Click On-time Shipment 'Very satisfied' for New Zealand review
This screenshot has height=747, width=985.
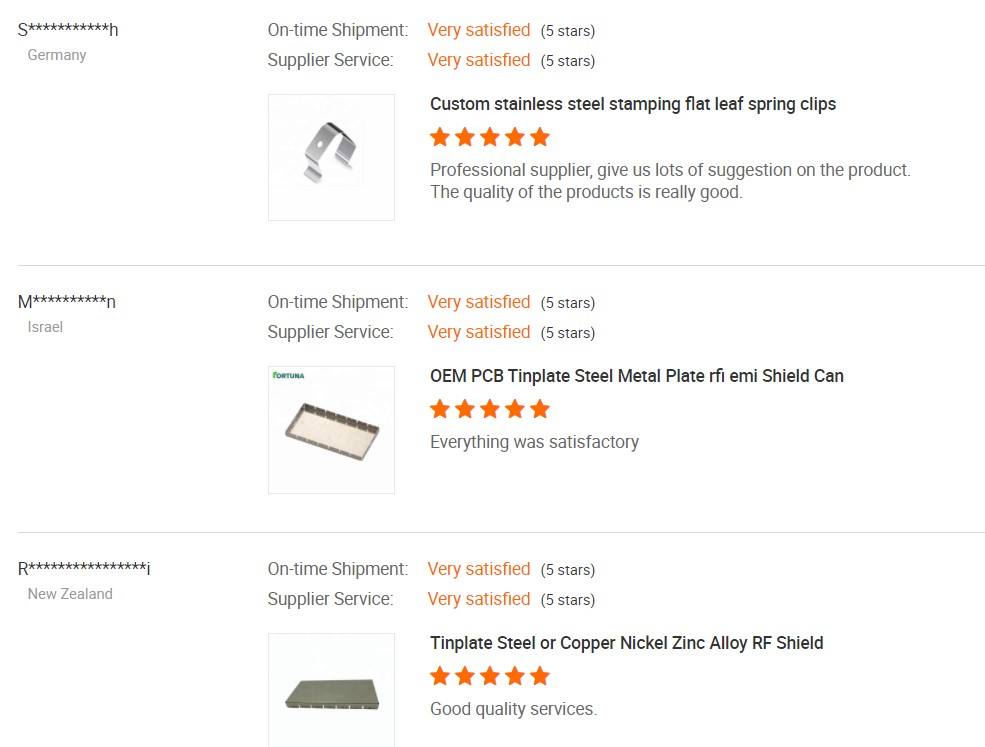point(478,569)
